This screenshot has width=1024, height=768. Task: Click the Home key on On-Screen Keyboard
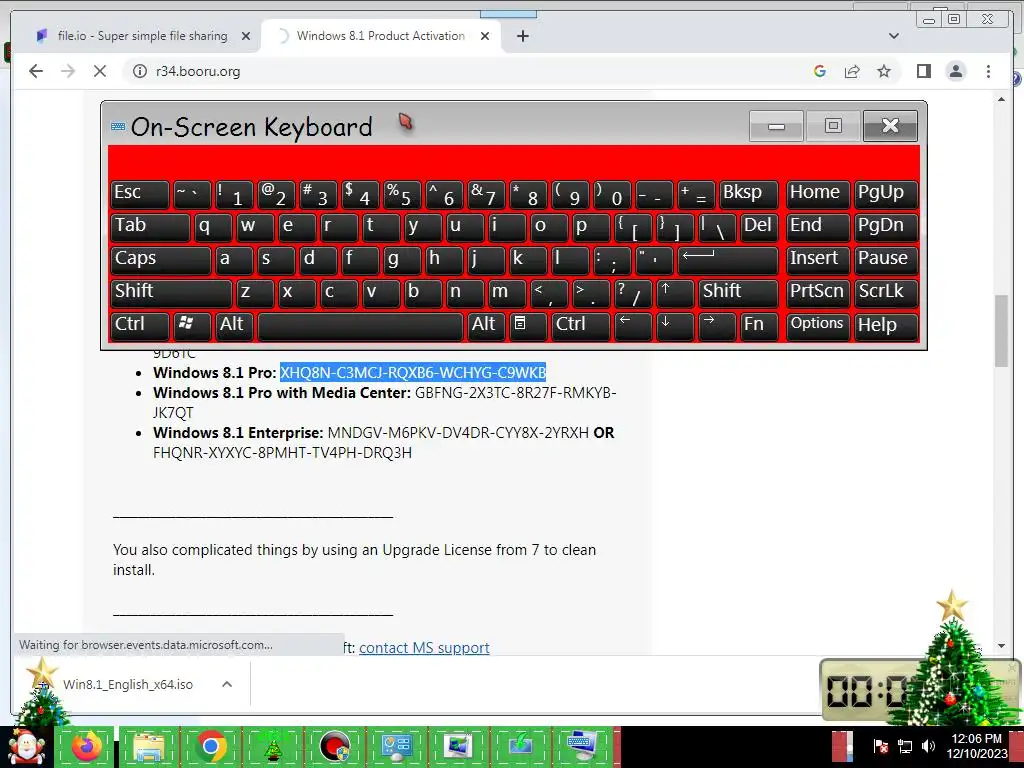click(x=818, y=194)
